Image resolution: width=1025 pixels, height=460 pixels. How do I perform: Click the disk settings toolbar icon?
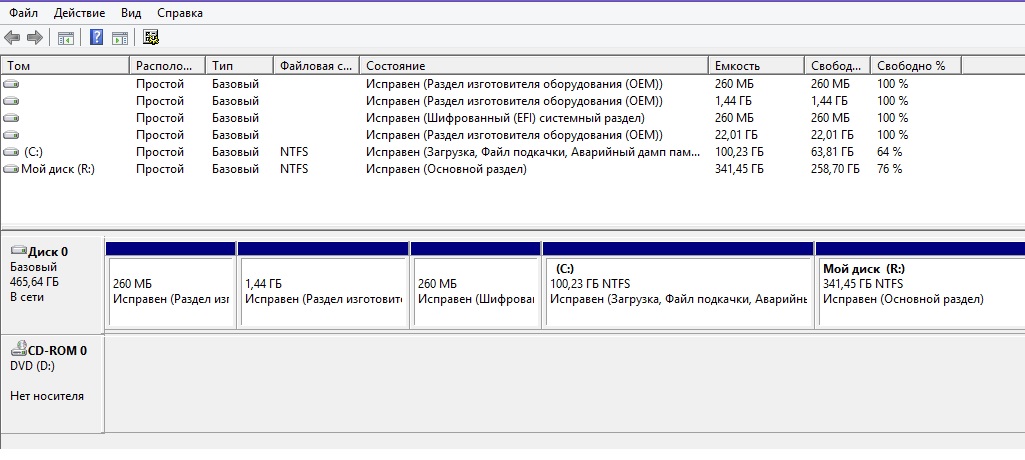pyautogui.click(x=152, y=38)
